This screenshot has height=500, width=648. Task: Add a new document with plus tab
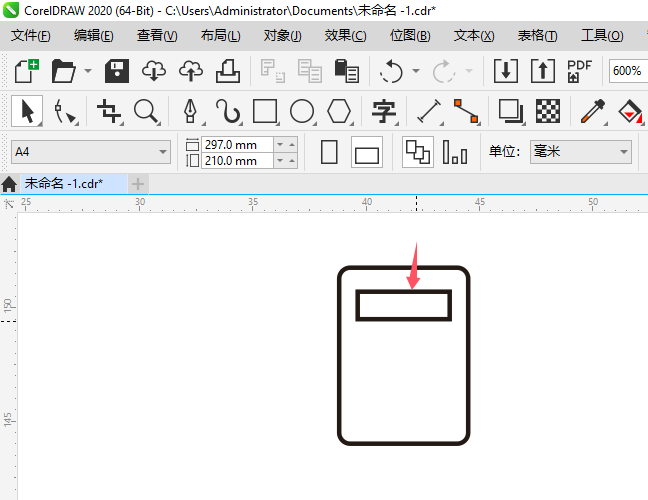[138, 183]
